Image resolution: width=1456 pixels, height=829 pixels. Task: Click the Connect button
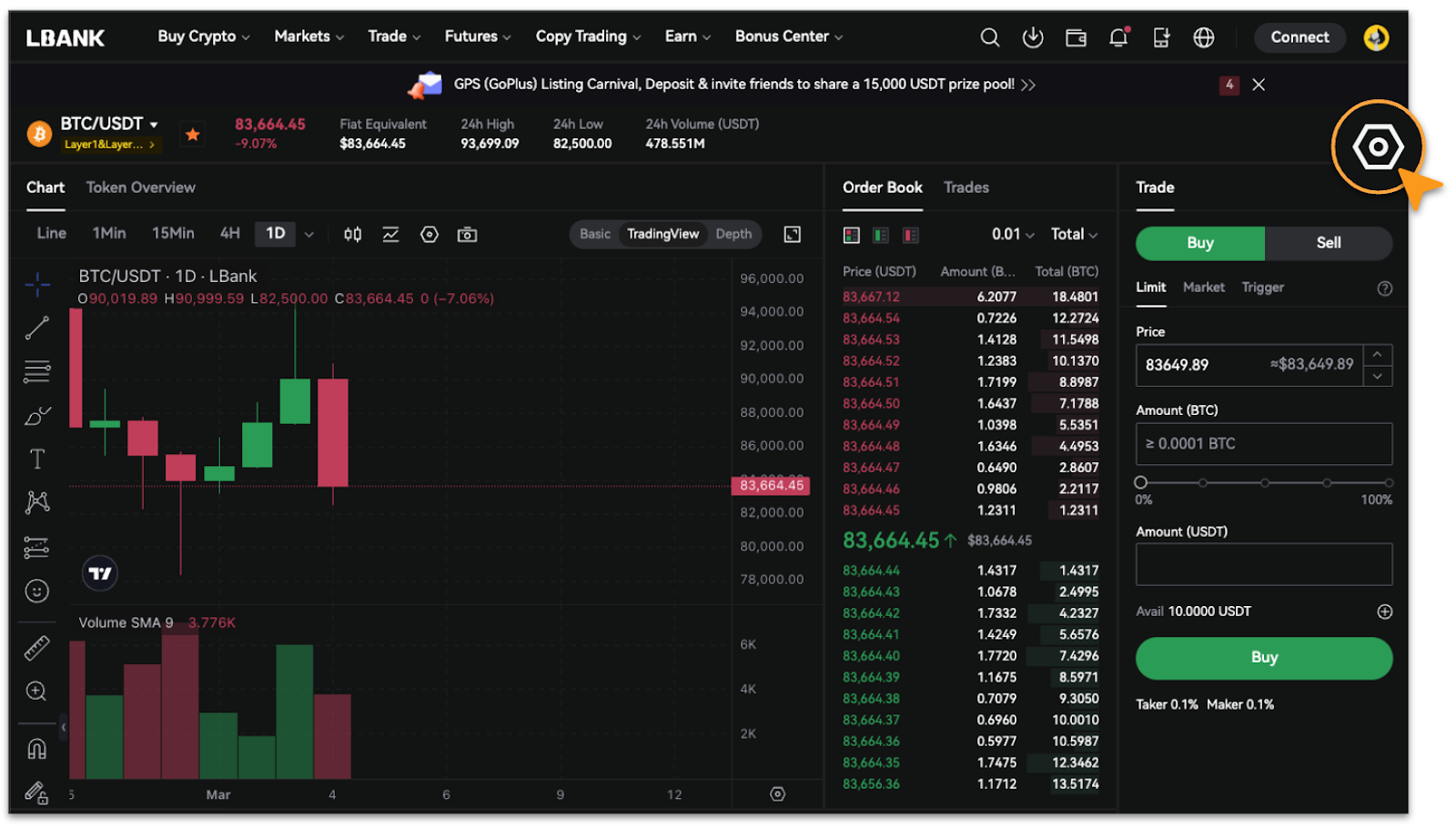click(x=1299, y=37)
